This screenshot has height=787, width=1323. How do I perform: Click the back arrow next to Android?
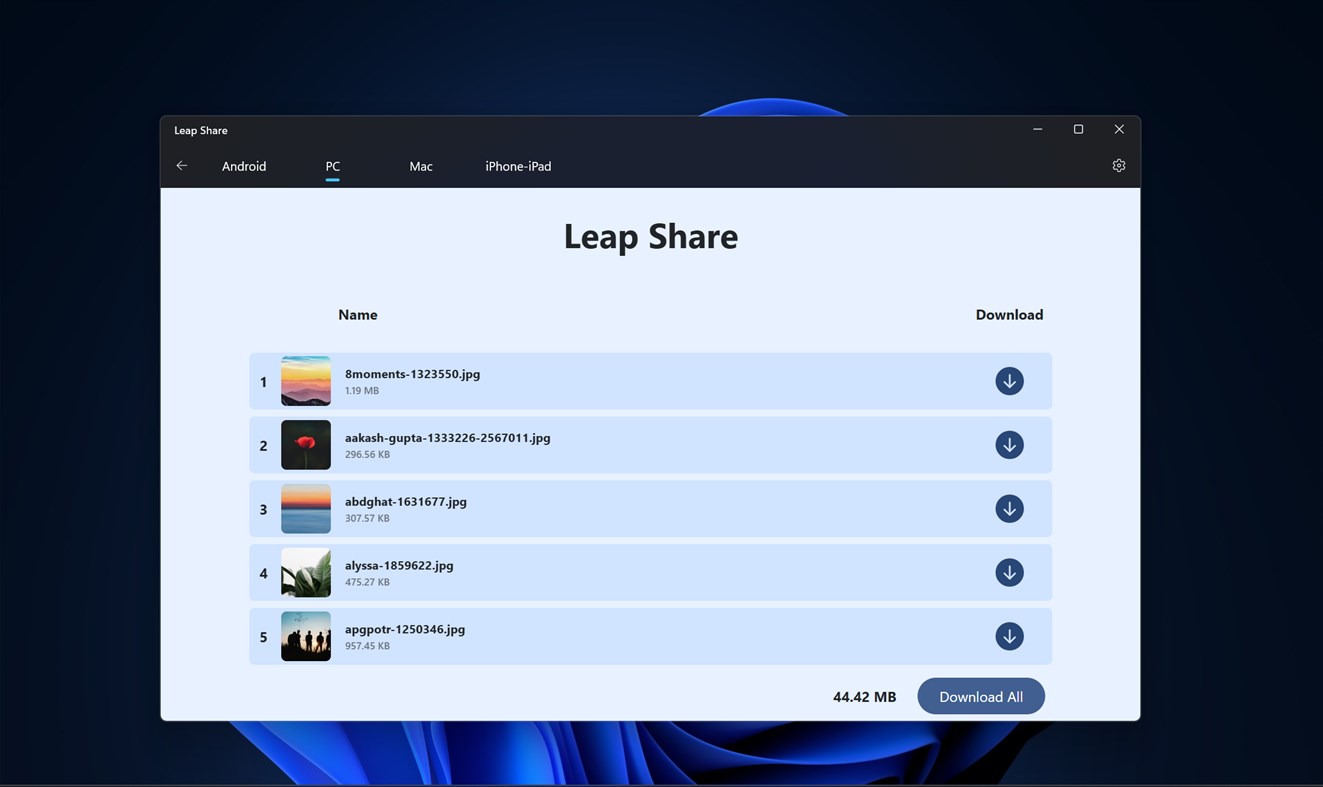181,165
